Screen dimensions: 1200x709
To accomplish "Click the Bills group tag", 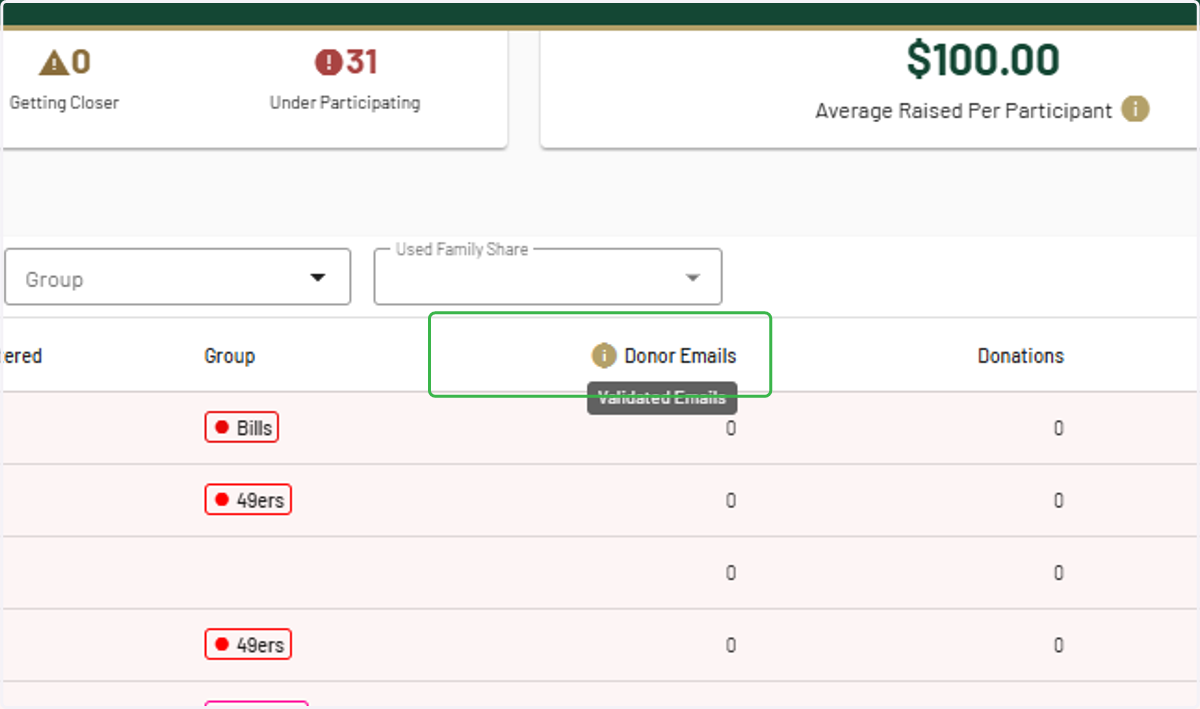I will click(242, 428).
